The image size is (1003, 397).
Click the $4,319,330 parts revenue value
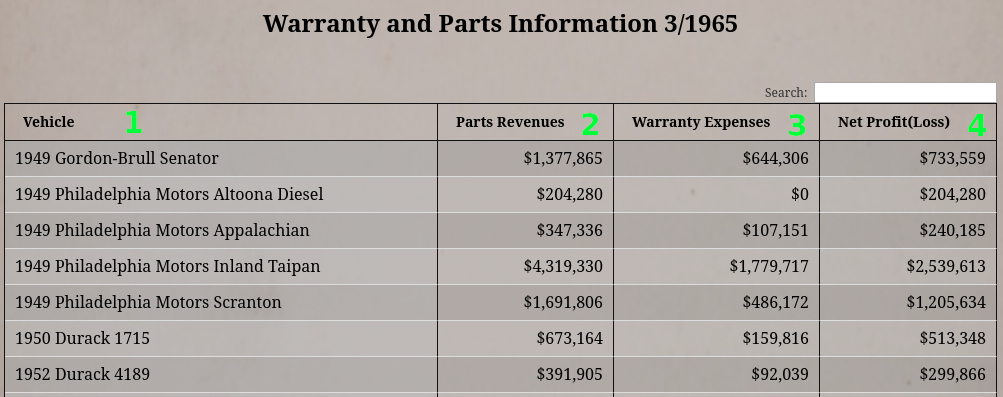[x=563, y=267]
